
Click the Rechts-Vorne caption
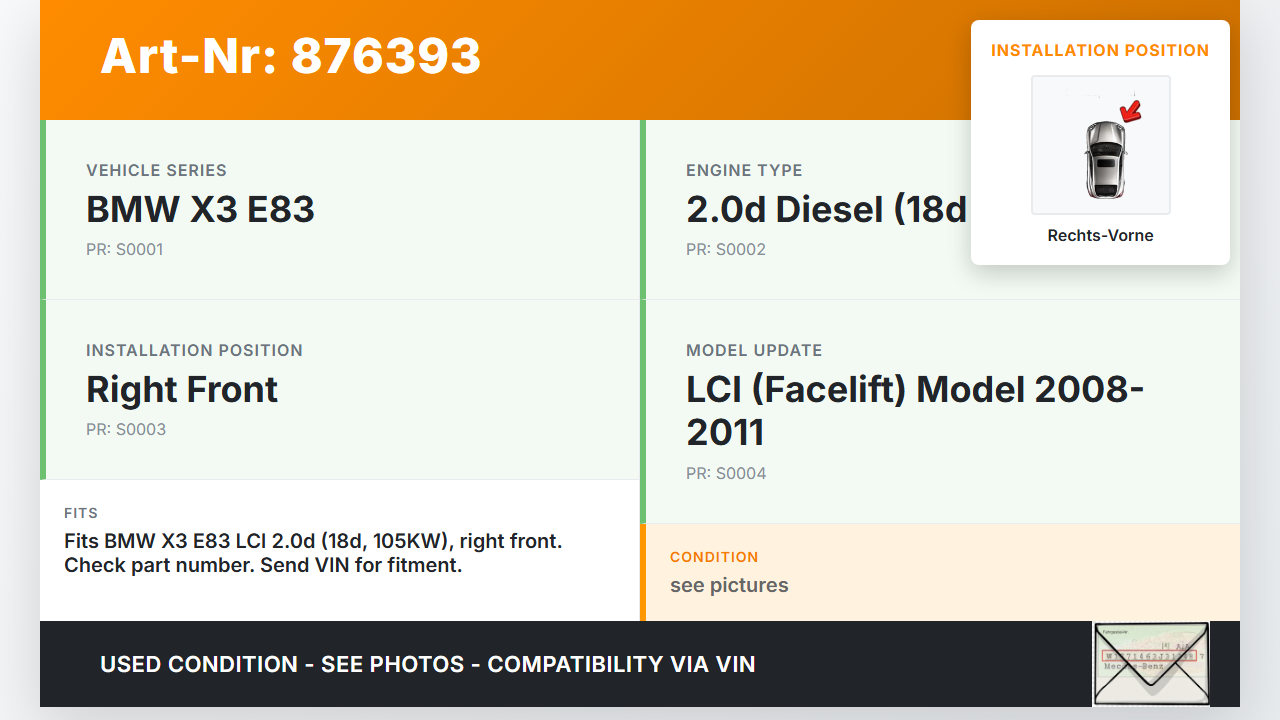point(1100,236)
